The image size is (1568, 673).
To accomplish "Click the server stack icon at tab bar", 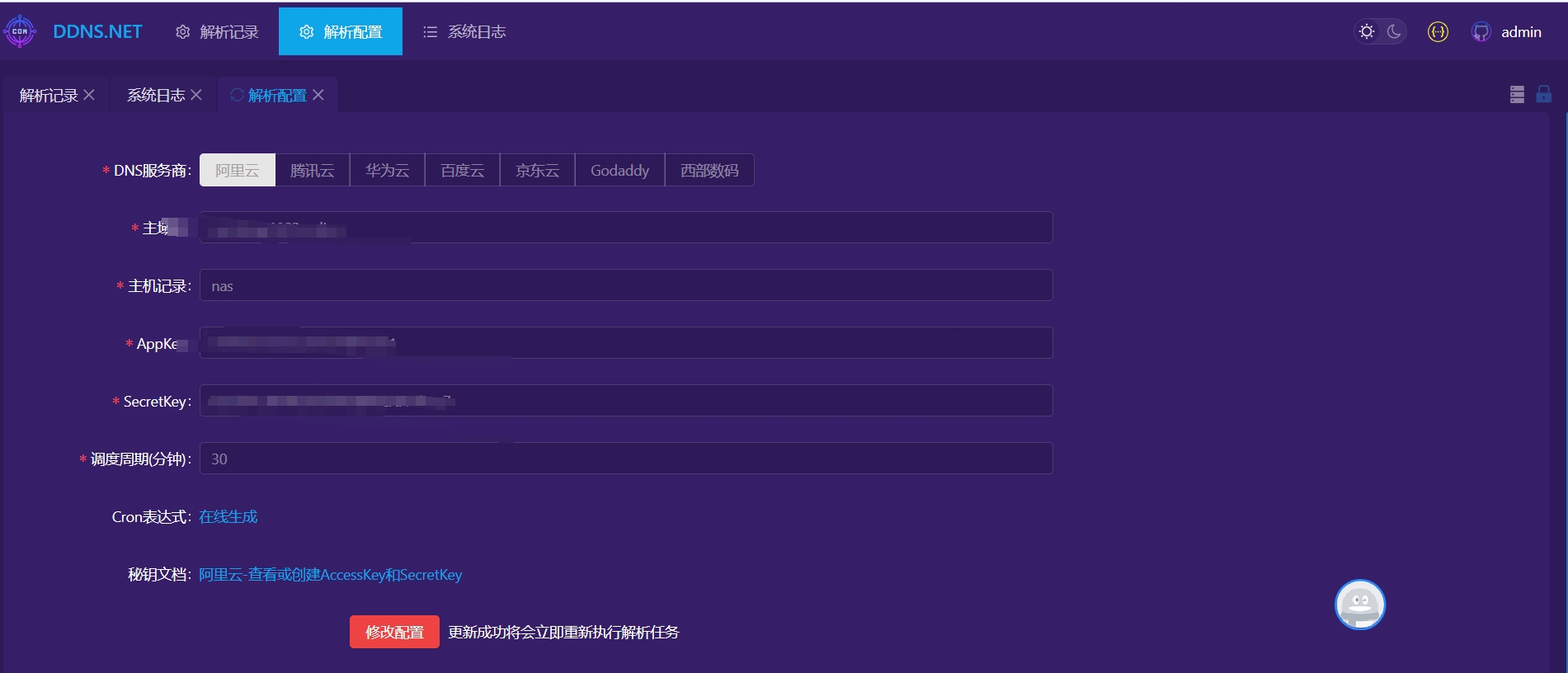I will pyautogui.click(x=1517, y=94).
